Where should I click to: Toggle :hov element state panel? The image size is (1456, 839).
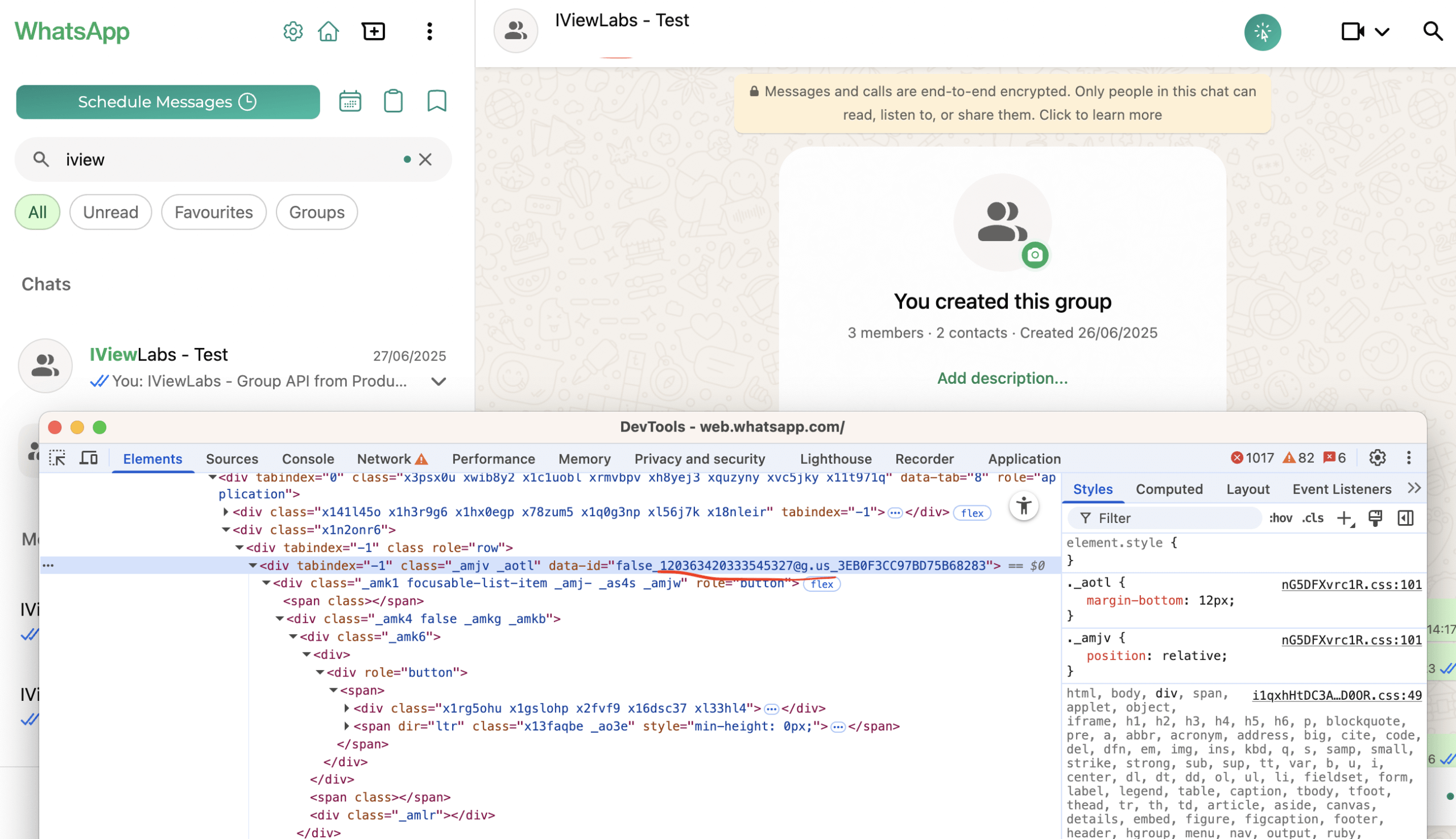(1280, 518)
